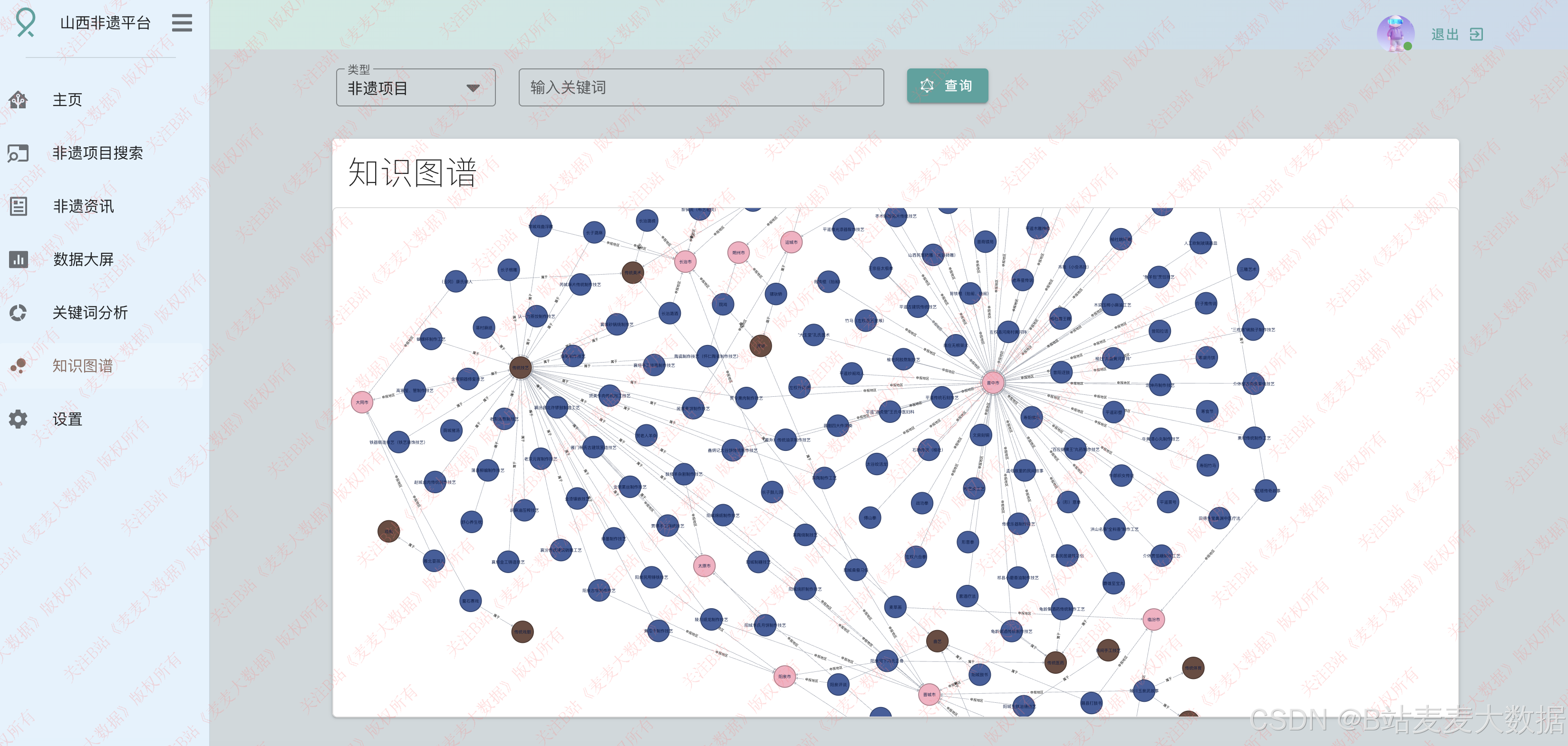Open the 知识图谱 menu item
Screen dimensions: 1568x746
point(82,366)
